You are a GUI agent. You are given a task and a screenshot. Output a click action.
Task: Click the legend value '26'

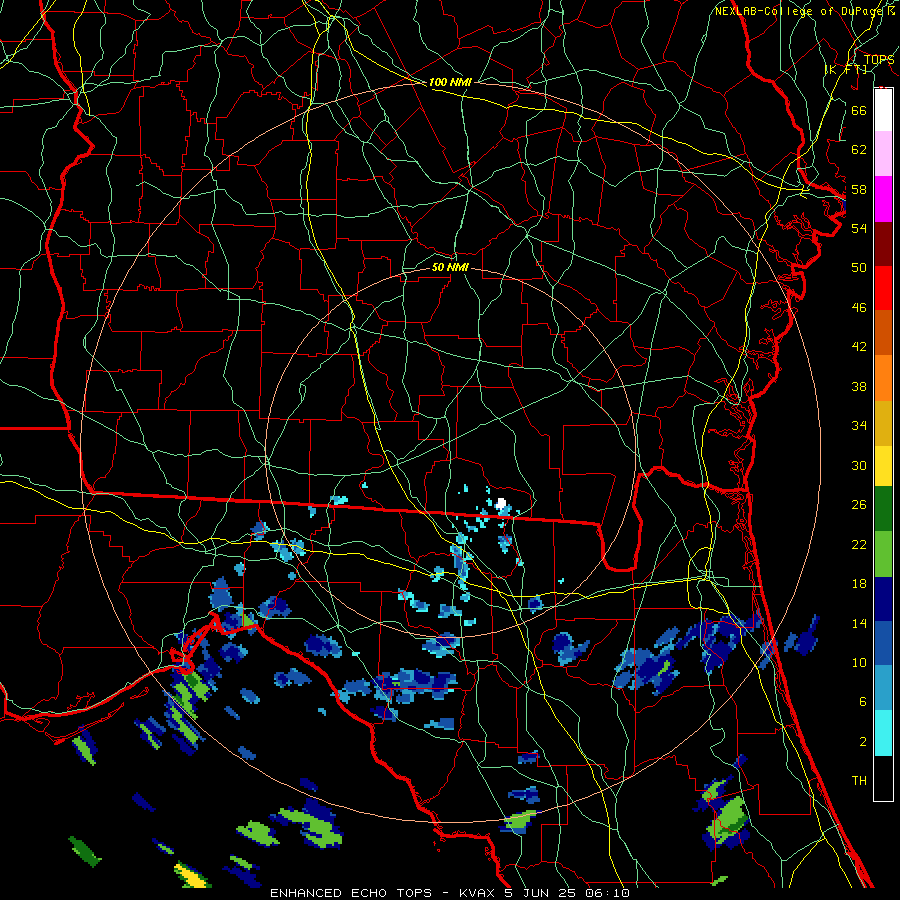(859, 505)
